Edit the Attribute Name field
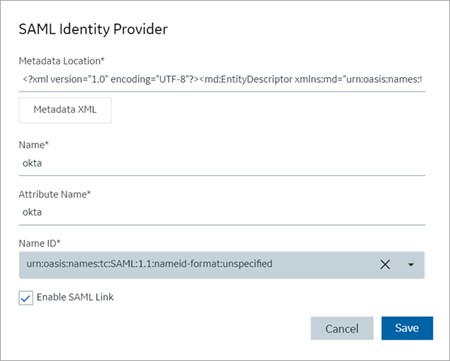 pos(222,212)
